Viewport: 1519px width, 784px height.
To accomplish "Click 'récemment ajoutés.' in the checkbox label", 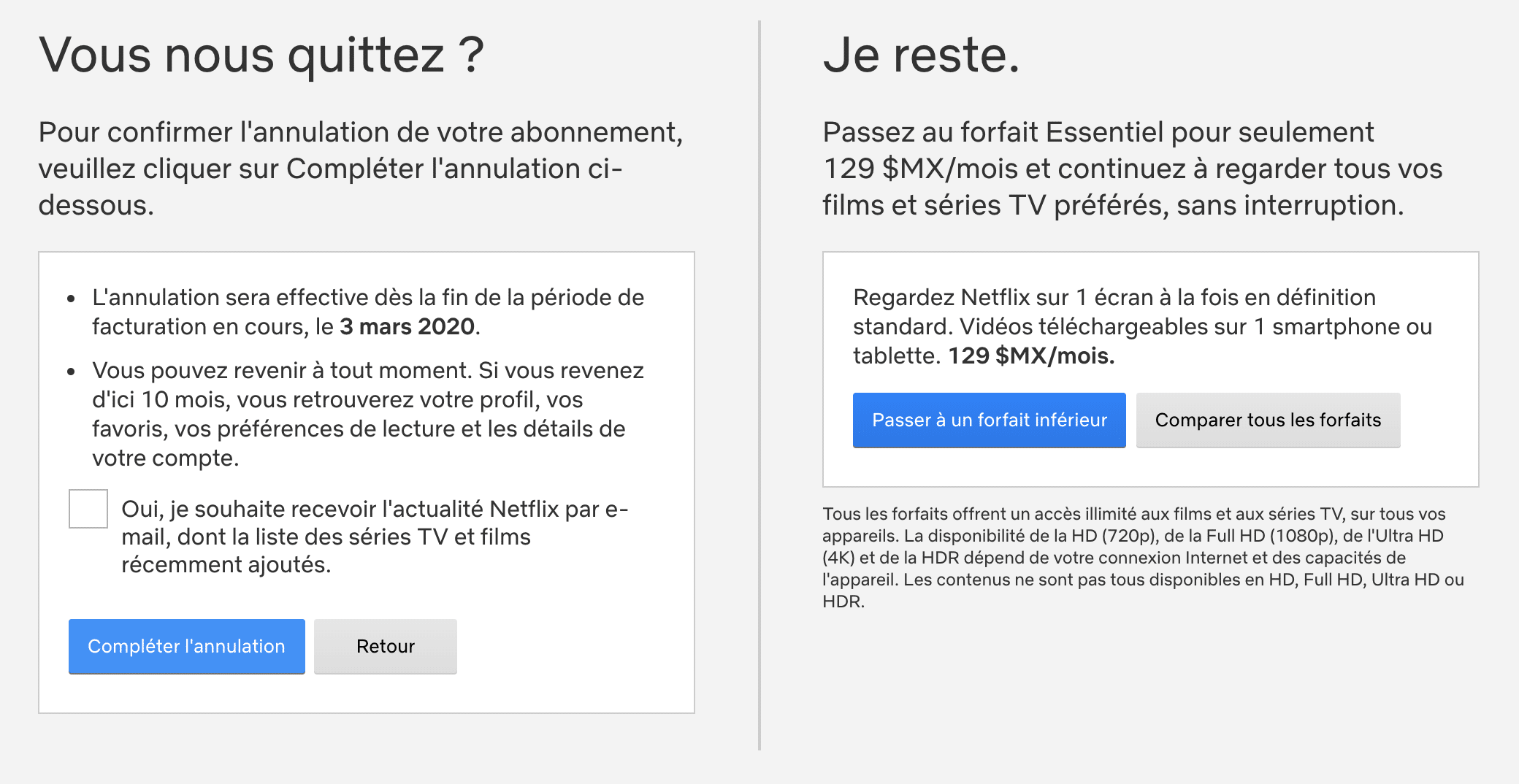I will click(226, 564).
